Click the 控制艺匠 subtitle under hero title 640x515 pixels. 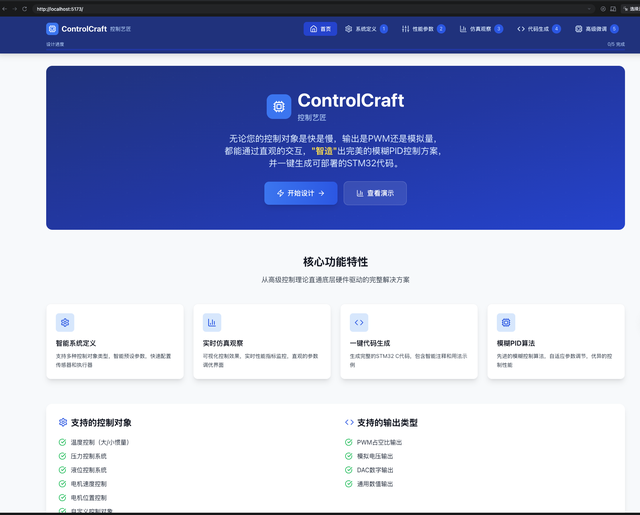[312, 118]
